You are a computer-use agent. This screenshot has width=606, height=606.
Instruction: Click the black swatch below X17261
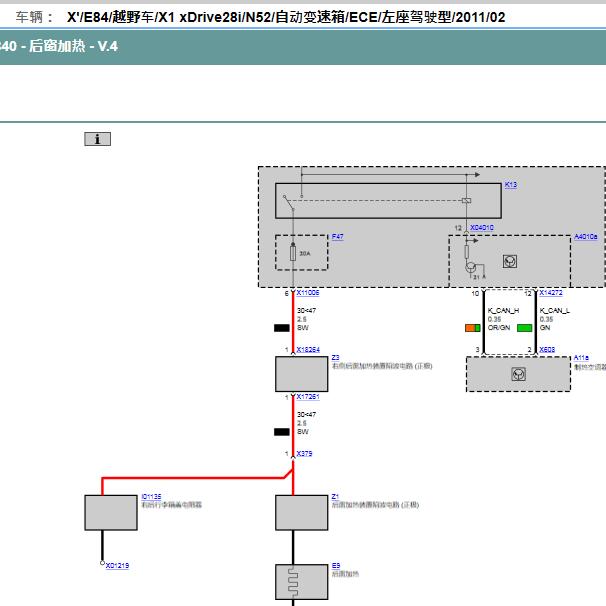pos(282,432)
